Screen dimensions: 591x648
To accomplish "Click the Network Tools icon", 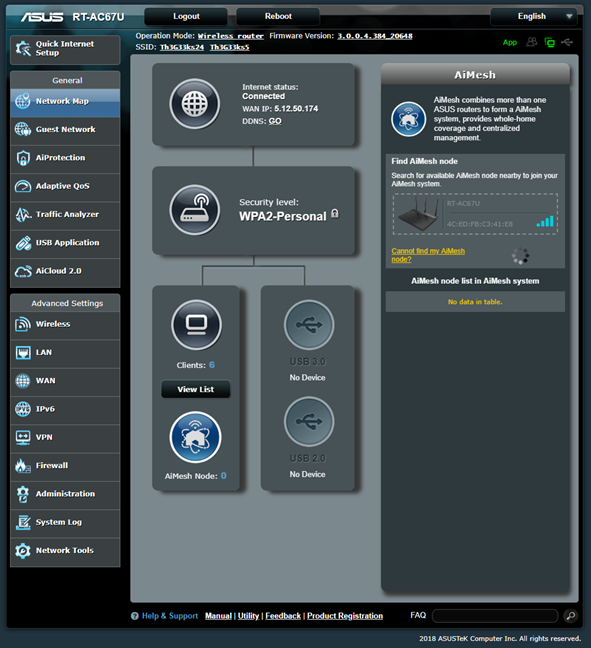I will coord(23,551).
